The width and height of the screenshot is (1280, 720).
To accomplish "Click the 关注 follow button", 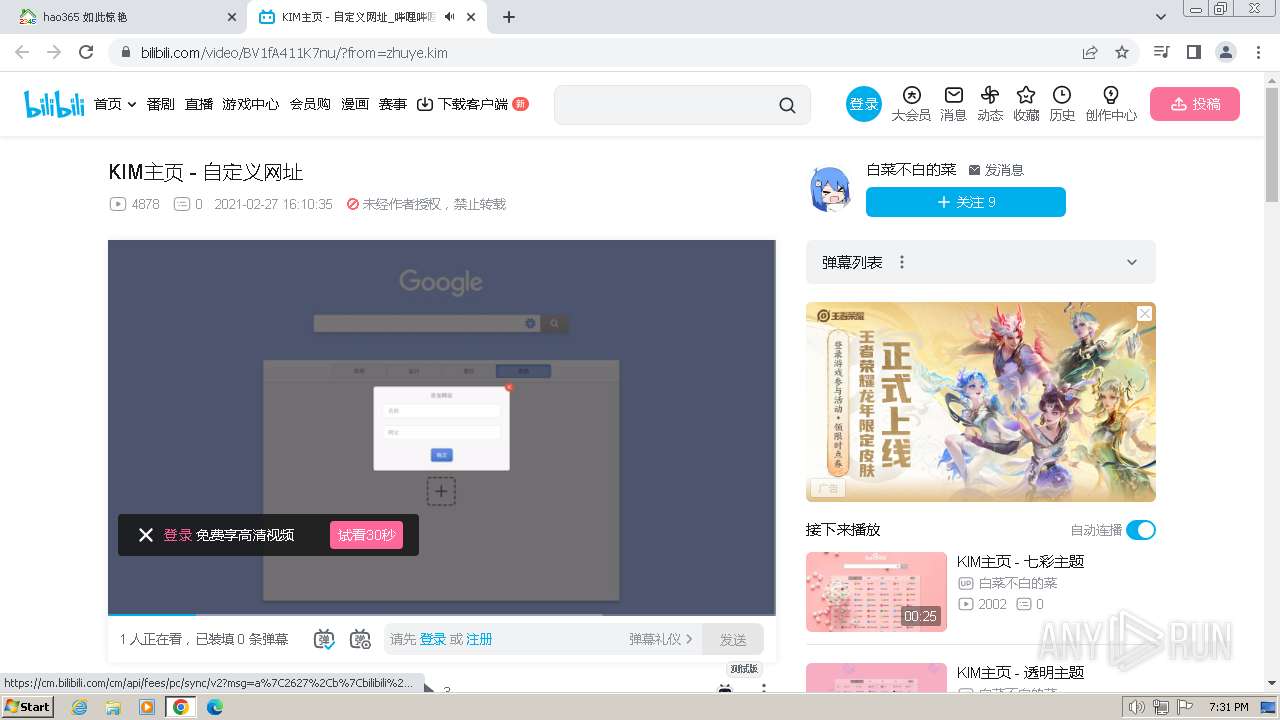I will pyautogui.click(x=966, y=202).
